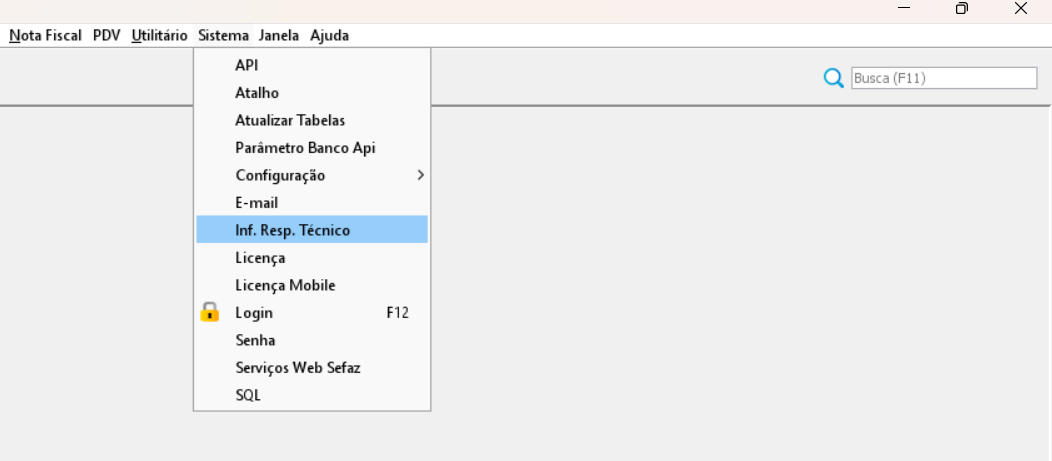Open the PDV menu

pos(106,35)
